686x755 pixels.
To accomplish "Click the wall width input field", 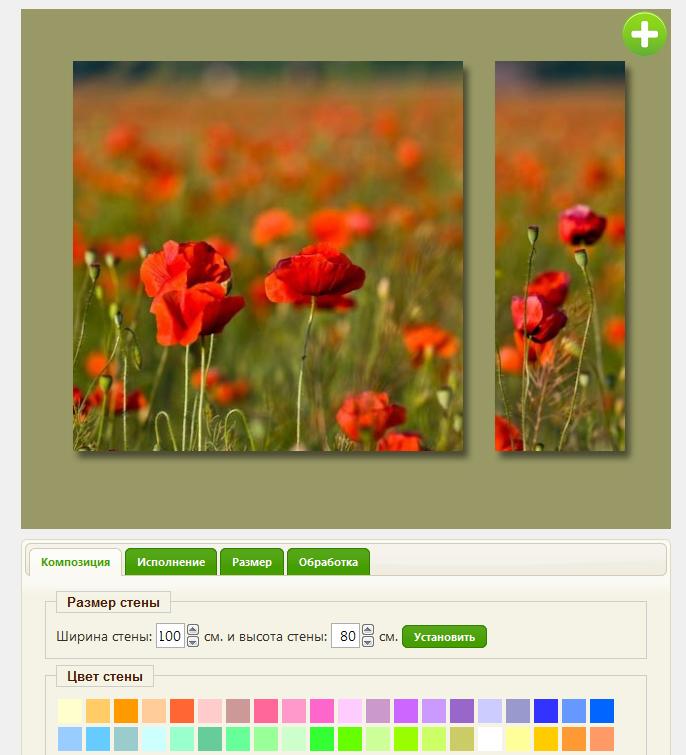I will [170, 636].
